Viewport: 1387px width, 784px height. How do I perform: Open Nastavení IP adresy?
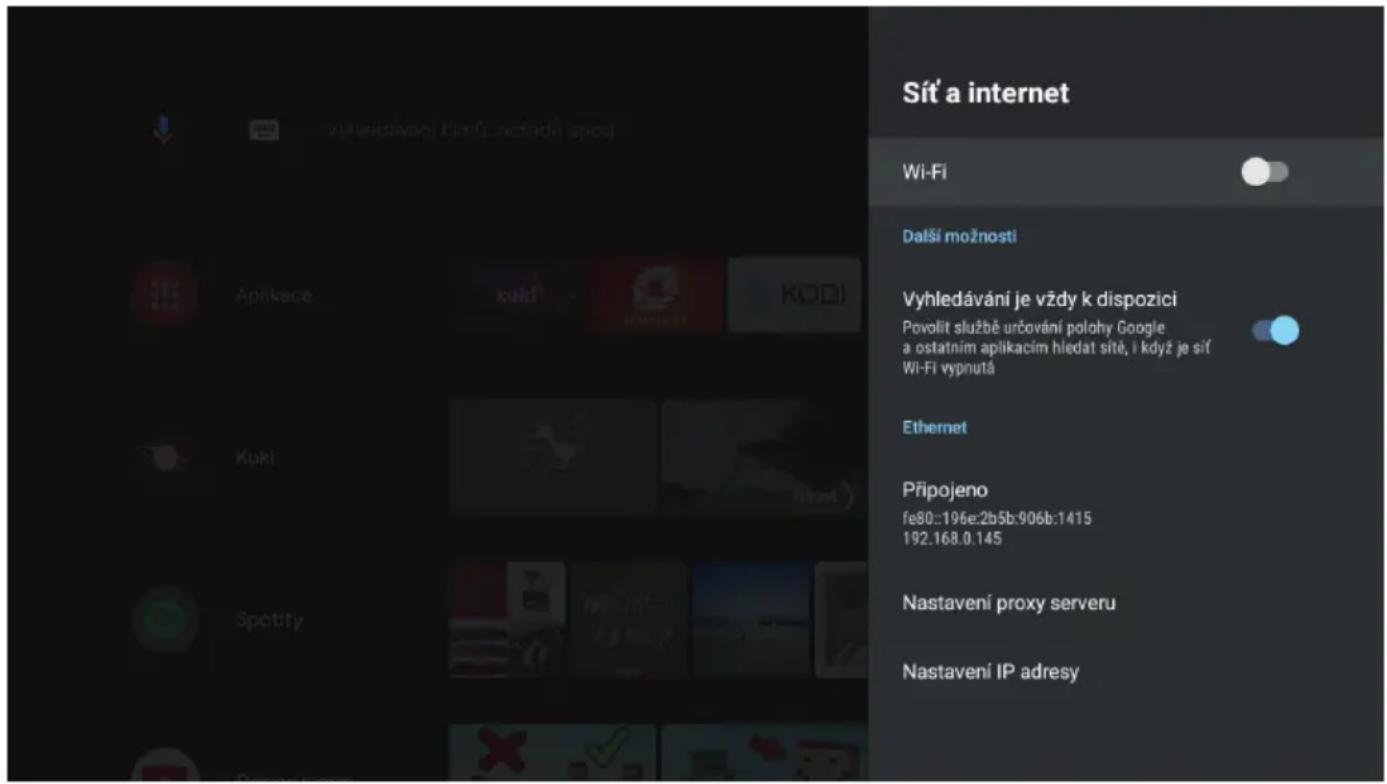[991, 672]
